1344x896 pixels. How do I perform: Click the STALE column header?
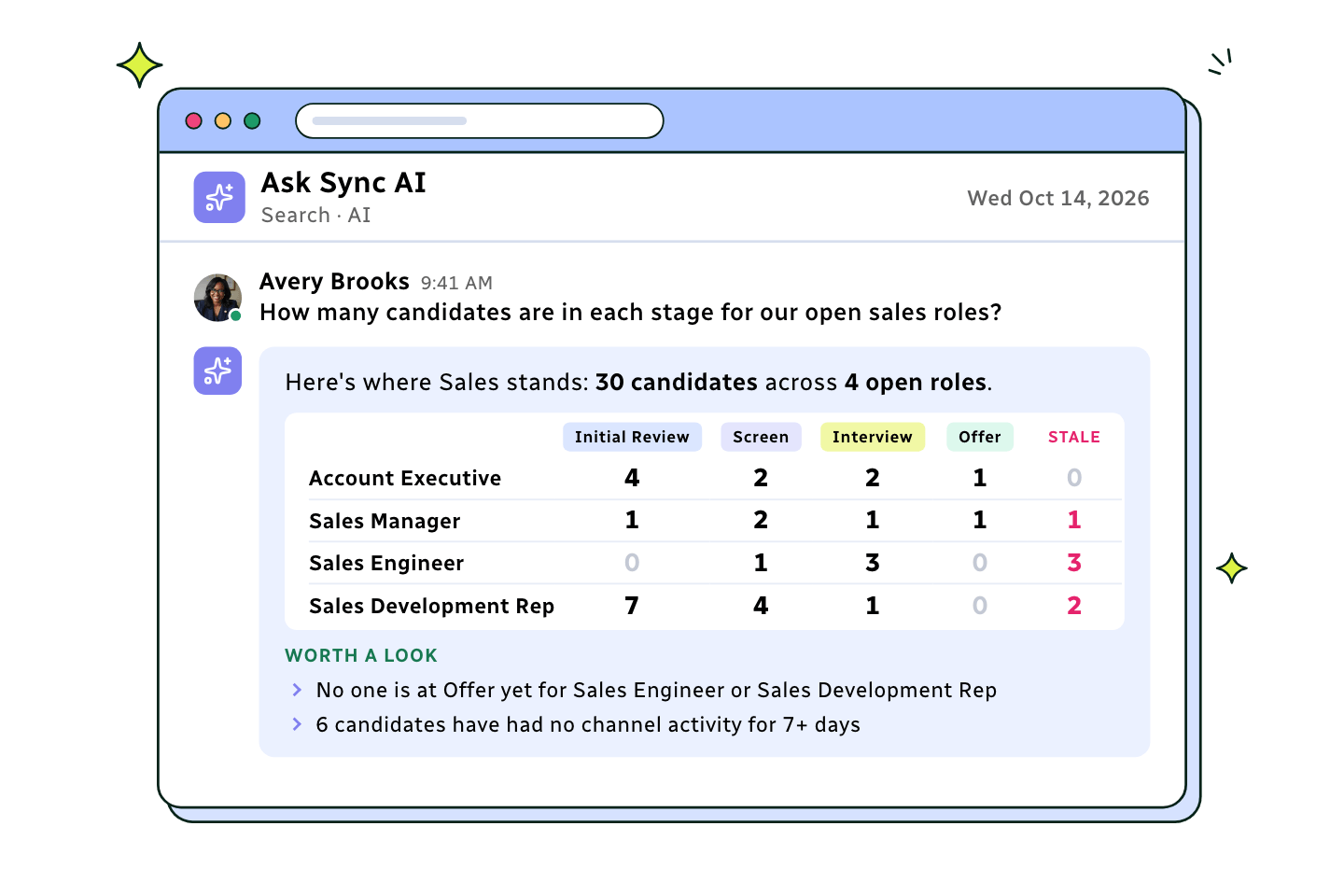[x=1074, y=437]
